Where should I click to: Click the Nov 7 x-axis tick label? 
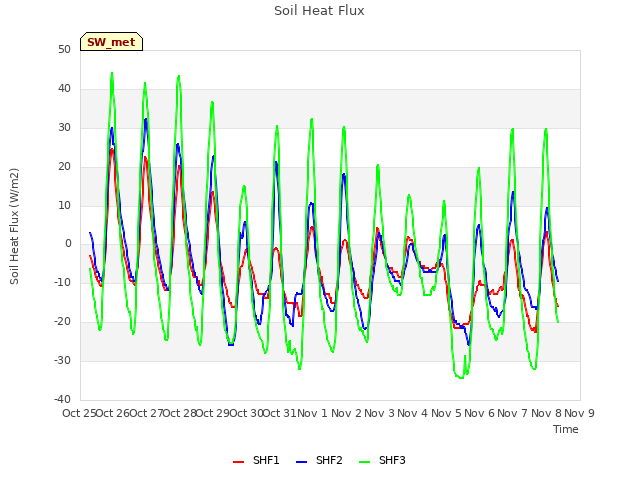pos(513,413)
